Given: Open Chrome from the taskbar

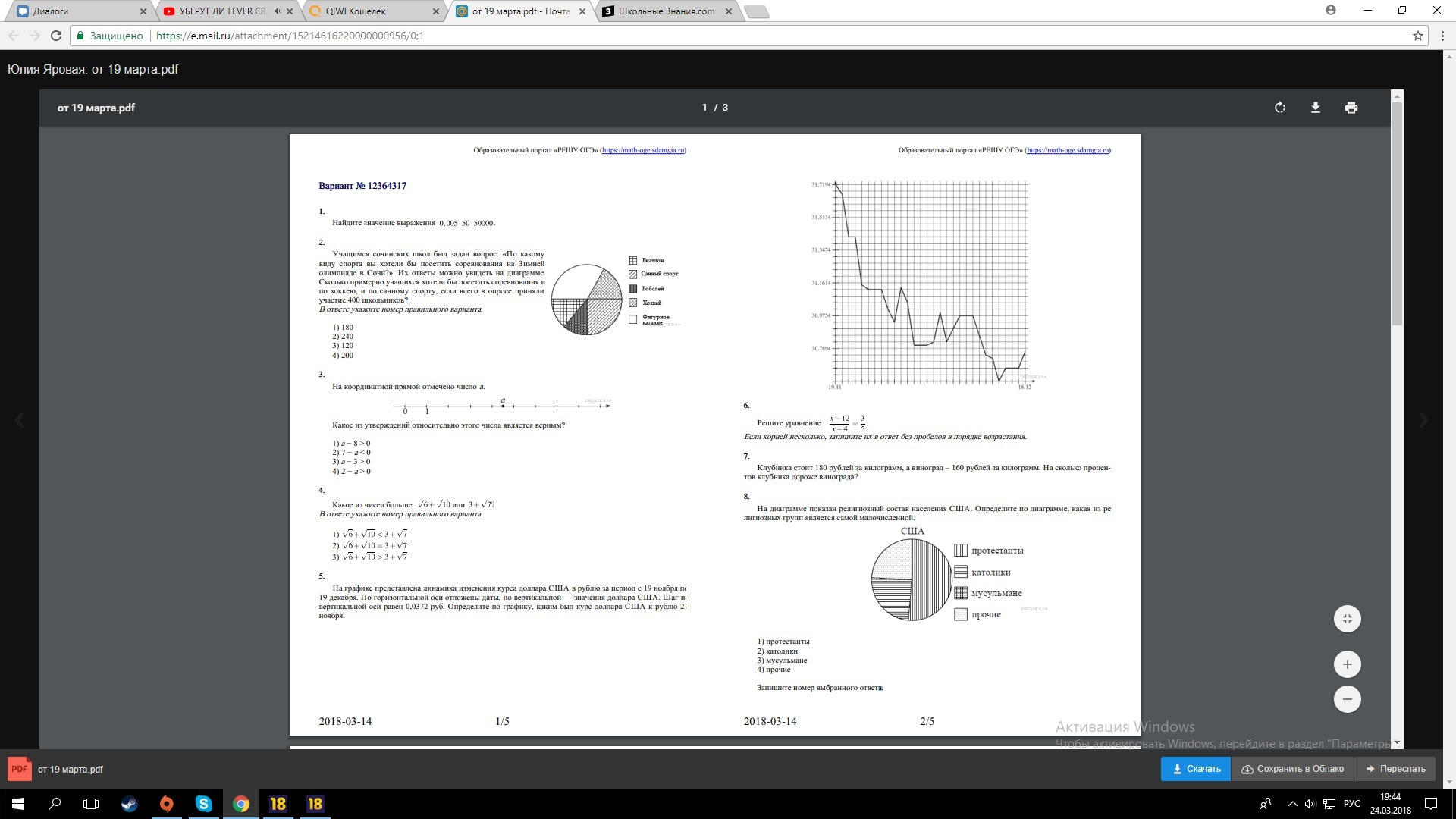Looking at the screenshot, I should tap(241, 804).
